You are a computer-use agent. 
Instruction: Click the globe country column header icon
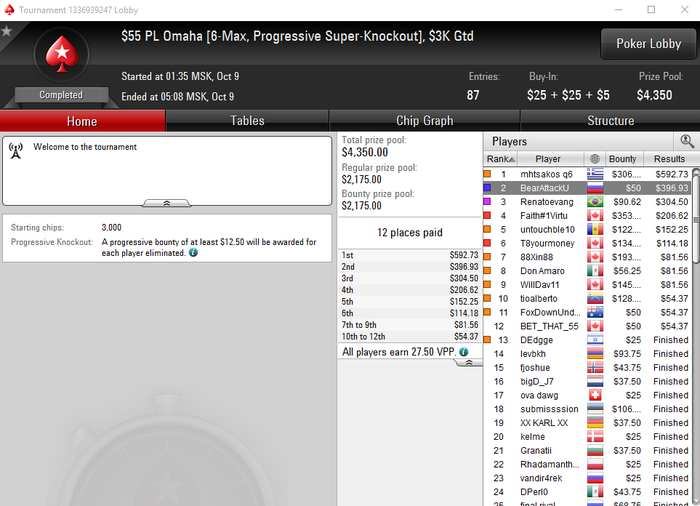point(595,159)
